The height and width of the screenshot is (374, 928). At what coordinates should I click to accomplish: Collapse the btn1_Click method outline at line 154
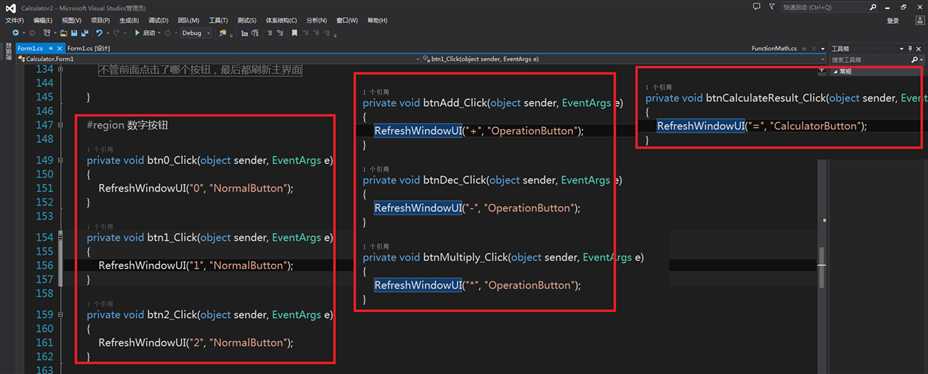coord(61,237)
